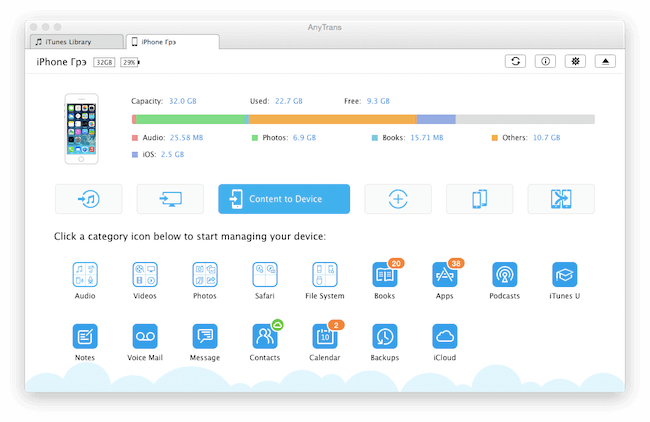
Task: Click the merge device content button
Action: [x=561, y=199]
